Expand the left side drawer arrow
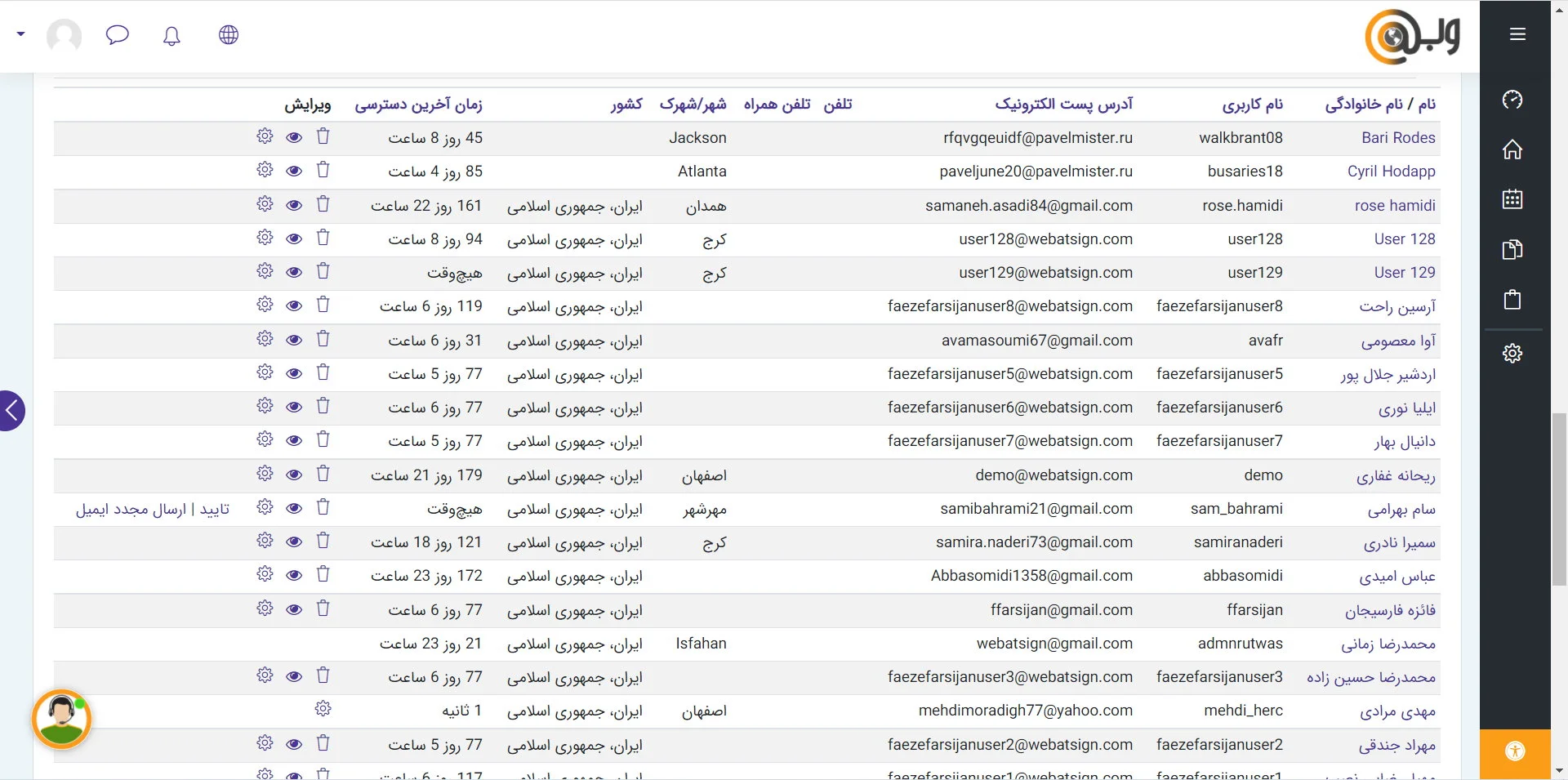Screen dimensions: 1568x780 11,411
